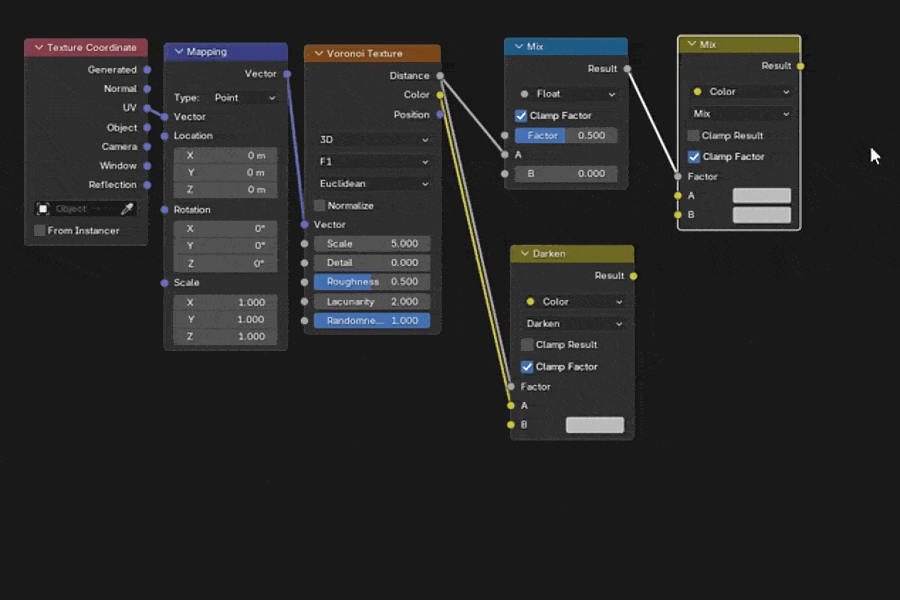The width and height of the screenshot is (900, 600).
Task: Collapse the Darken node
Action: tap(525, 253)
